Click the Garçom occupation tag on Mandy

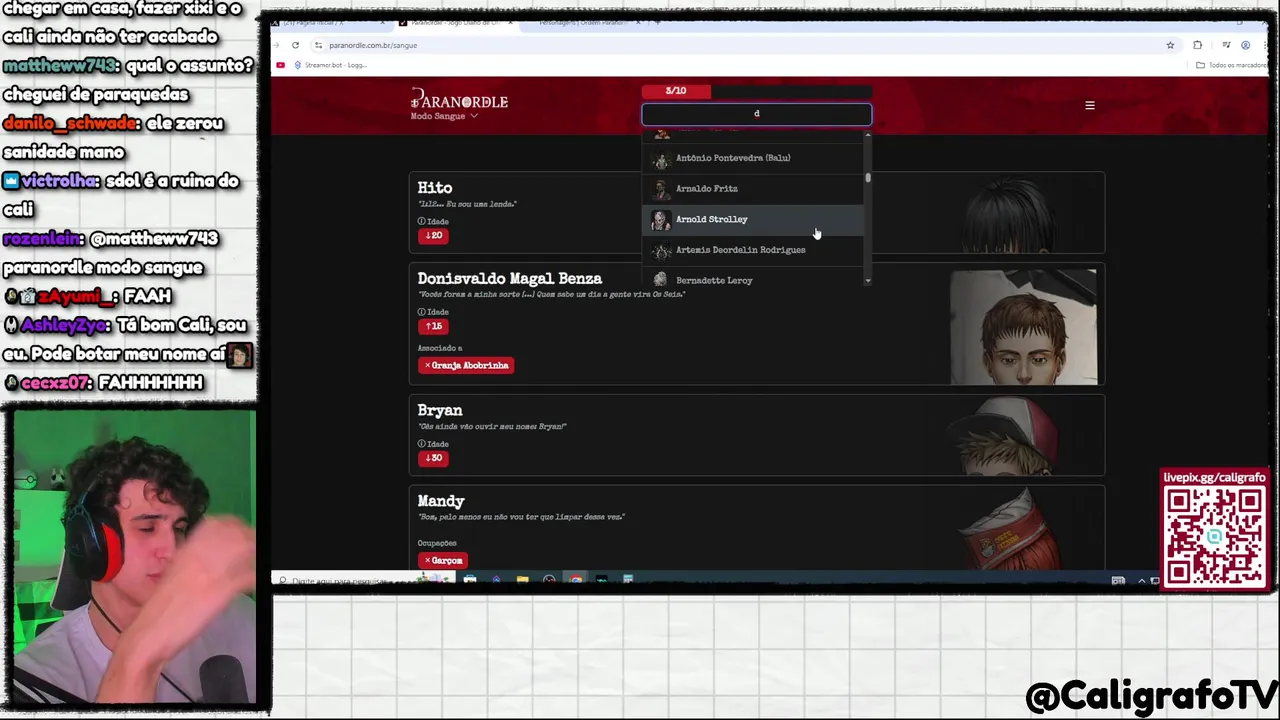(442, 560)
